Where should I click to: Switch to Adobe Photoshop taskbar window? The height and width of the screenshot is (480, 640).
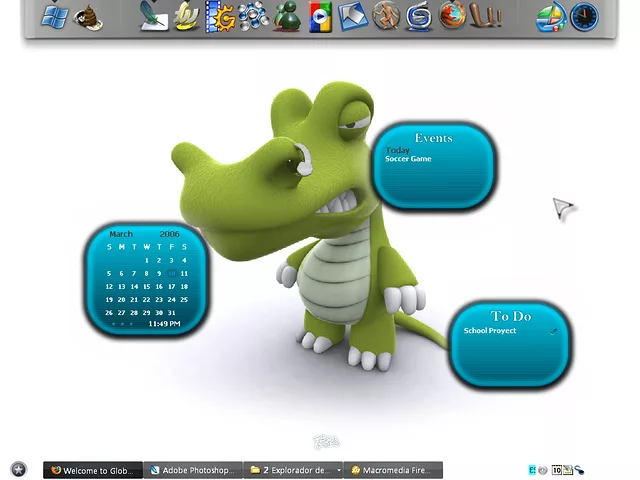point(193,470)
